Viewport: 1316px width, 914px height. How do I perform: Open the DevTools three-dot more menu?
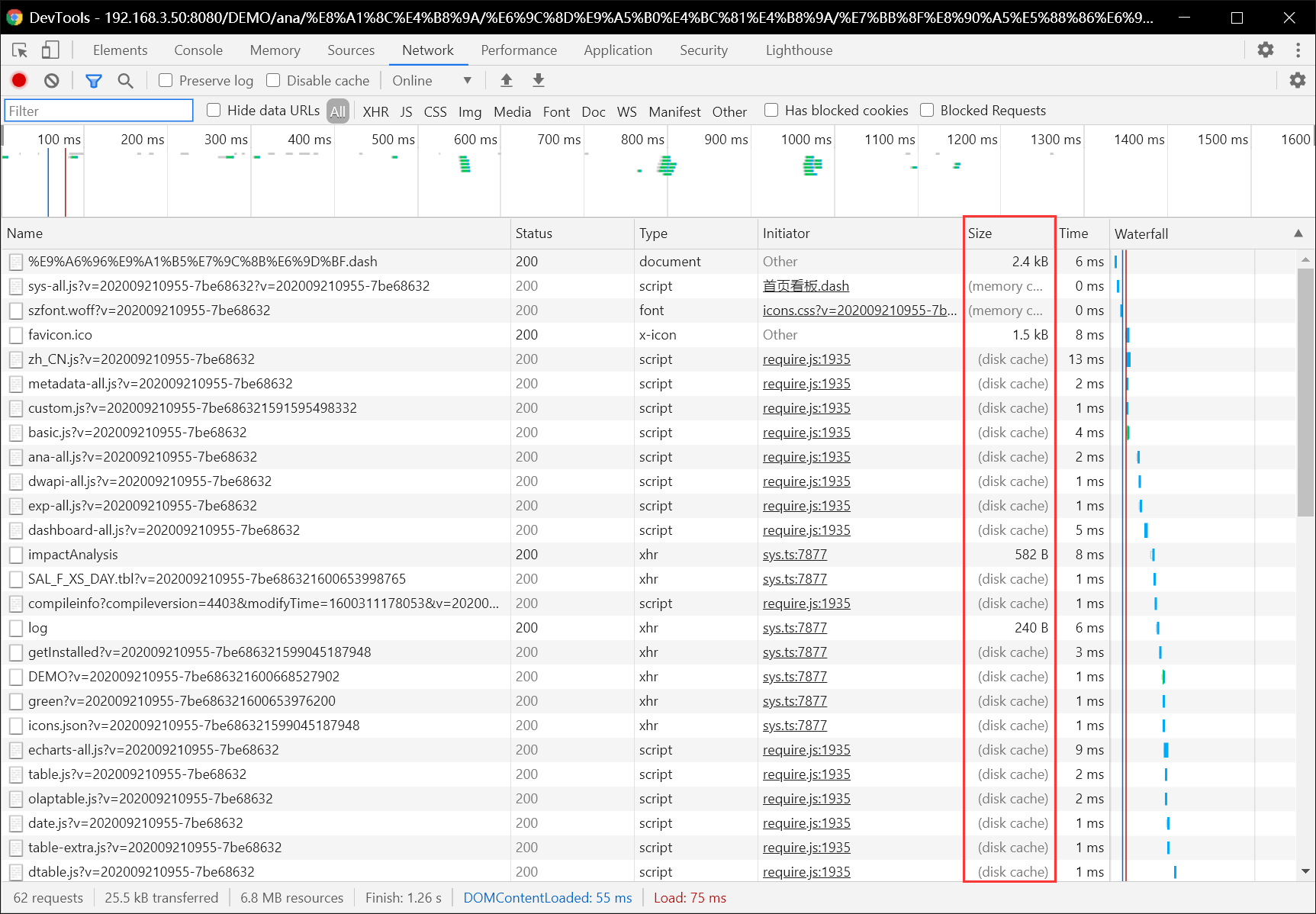(1298, 50)
